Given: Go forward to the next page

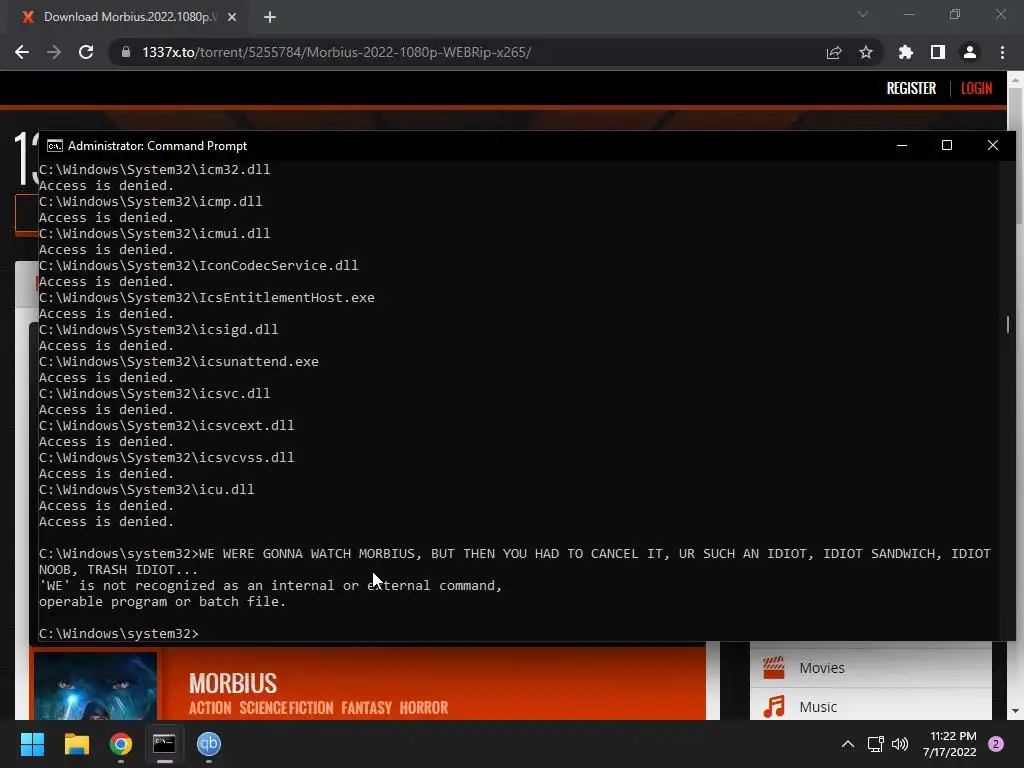Looking at the screenshot, I should [54, 52].
